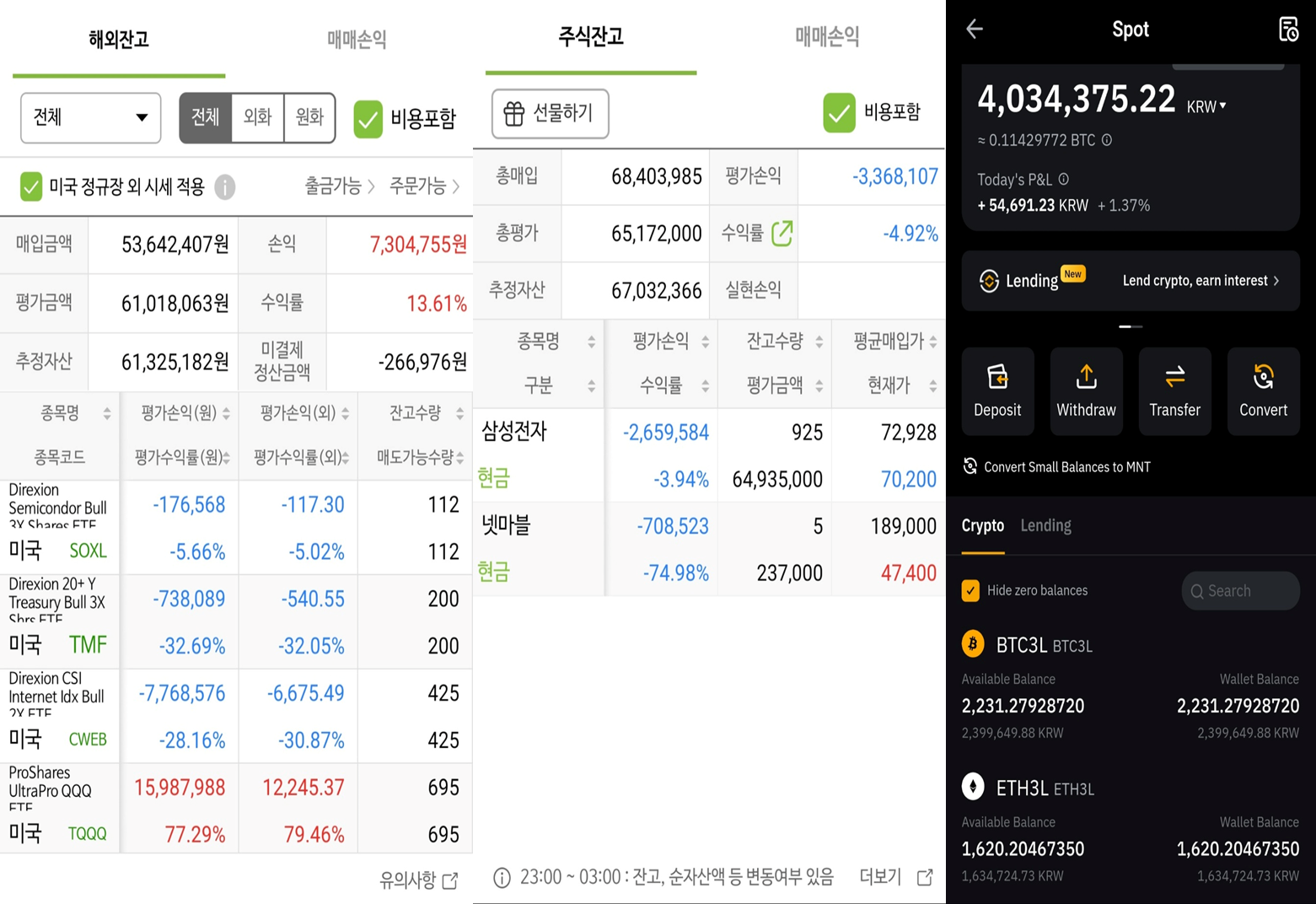Open Spot transaction history icon
This screenshot has height=904, width=1316.
tap(1288, 29)
